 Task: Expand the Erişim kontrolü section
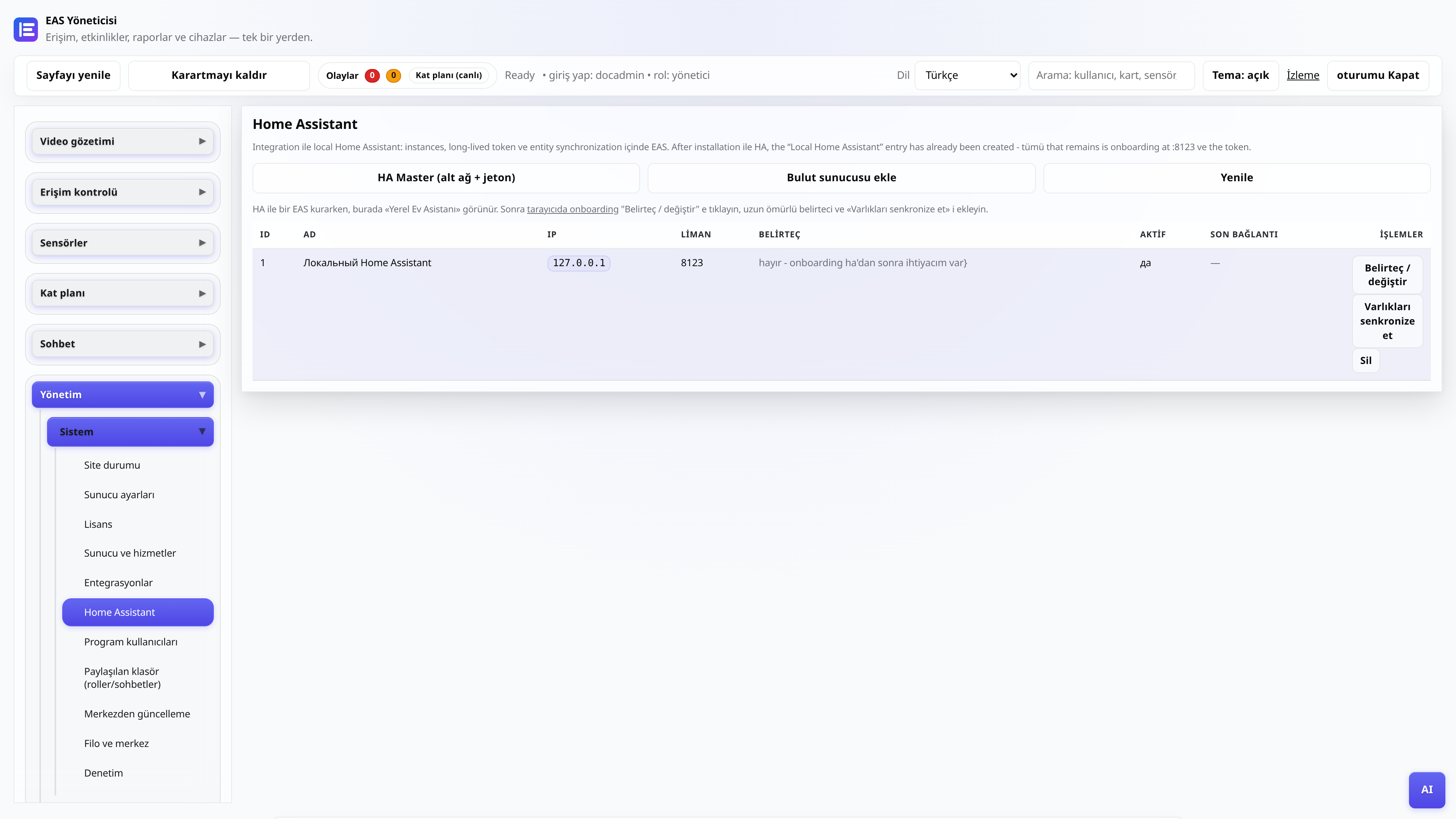click(122, 192)
